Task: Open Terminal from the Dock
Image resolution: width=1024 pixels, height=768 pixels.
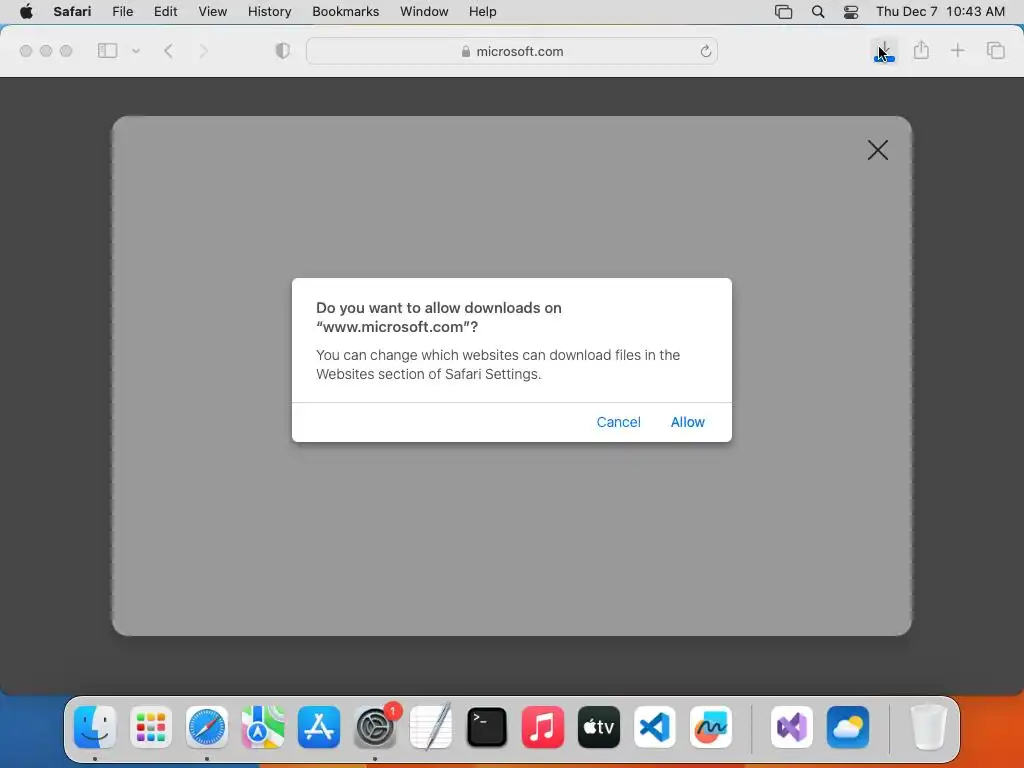Action: (x=487, y=727)
